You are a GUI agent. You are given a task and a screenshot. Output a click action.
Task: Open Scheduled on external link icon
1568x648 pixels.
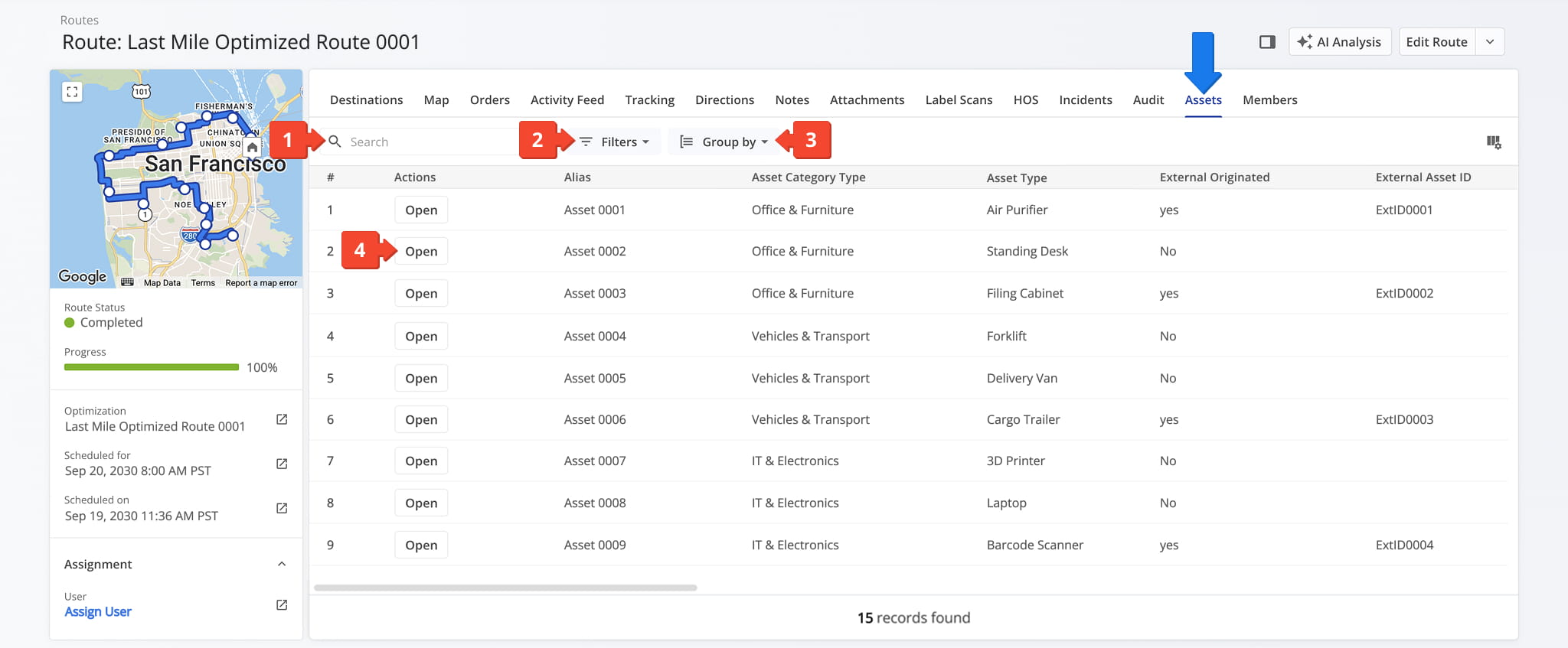282,508
